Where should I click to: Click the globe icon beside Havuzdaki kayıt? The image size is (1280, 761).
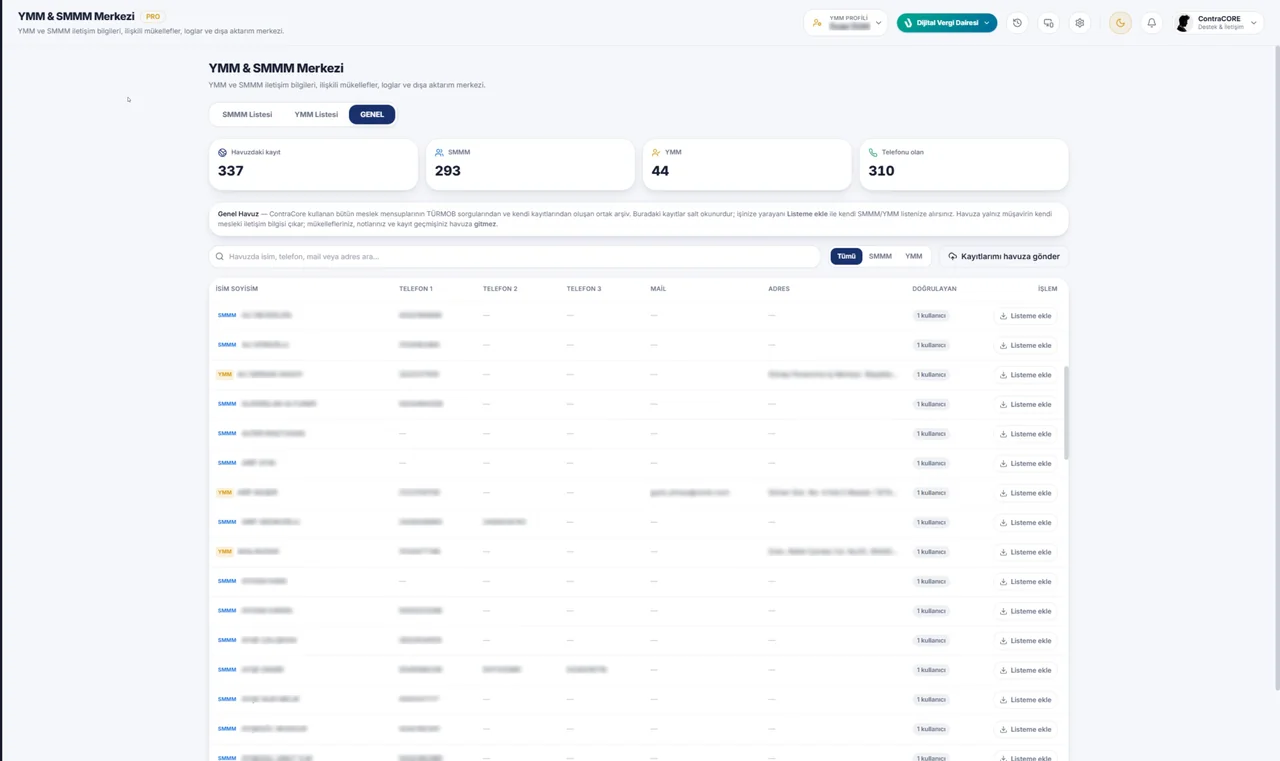[223, 153]
